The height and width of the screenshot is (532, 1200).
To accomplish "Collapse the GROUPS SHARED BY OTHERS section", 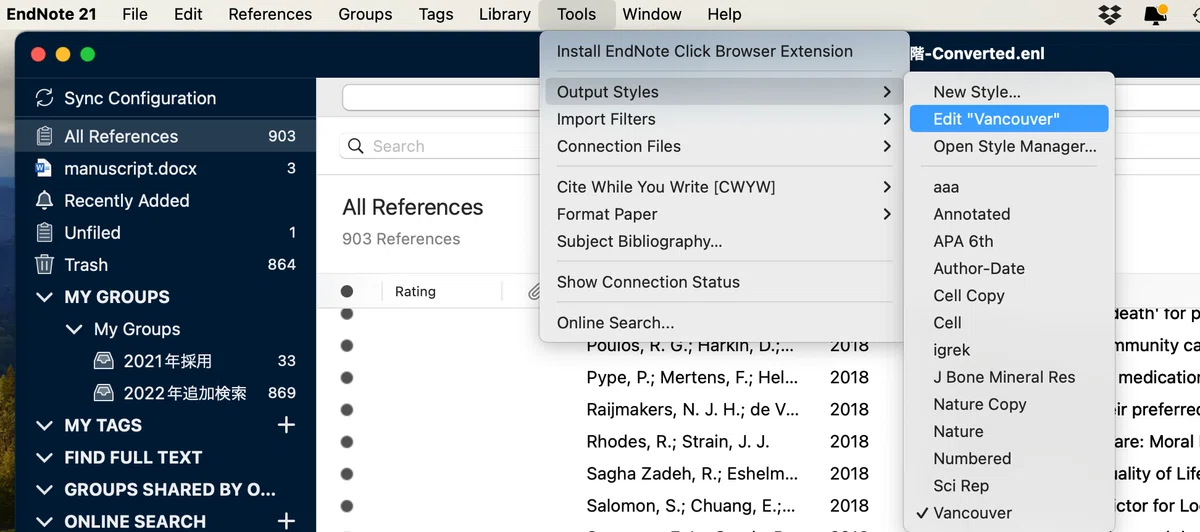I will [x=44, y=489].
